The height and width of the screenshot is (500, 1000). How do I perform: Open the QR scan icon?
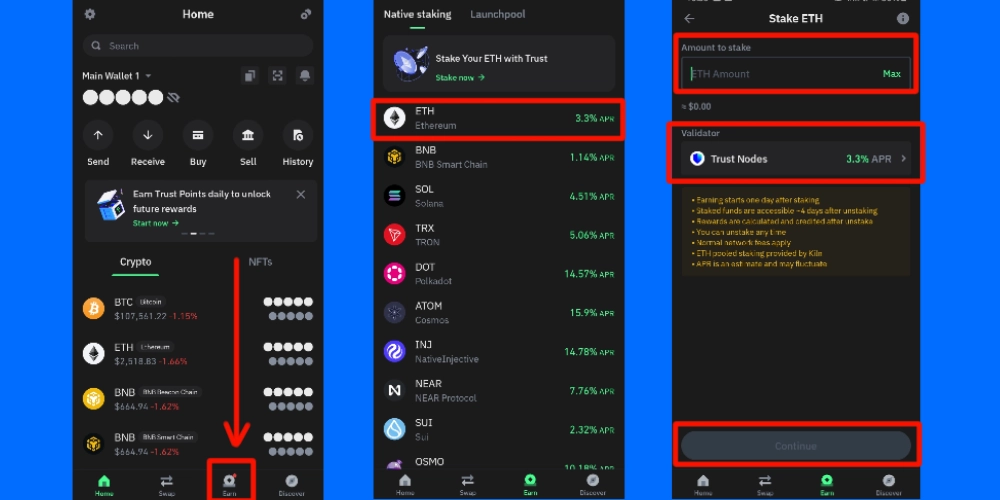[x=277, y=76]
